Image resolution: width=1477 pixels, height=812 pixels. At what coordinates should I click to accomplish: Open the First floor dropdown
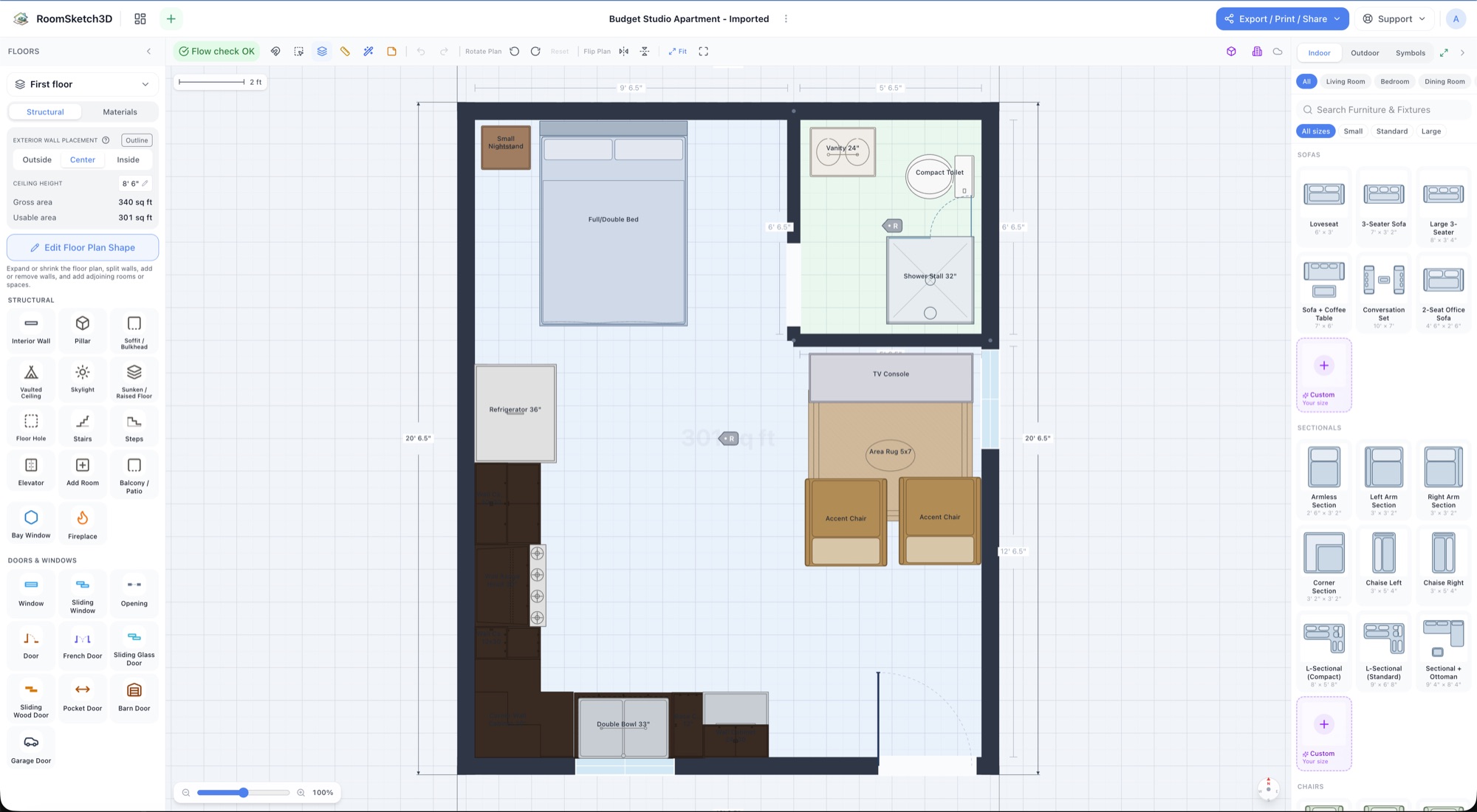[83, 84]
